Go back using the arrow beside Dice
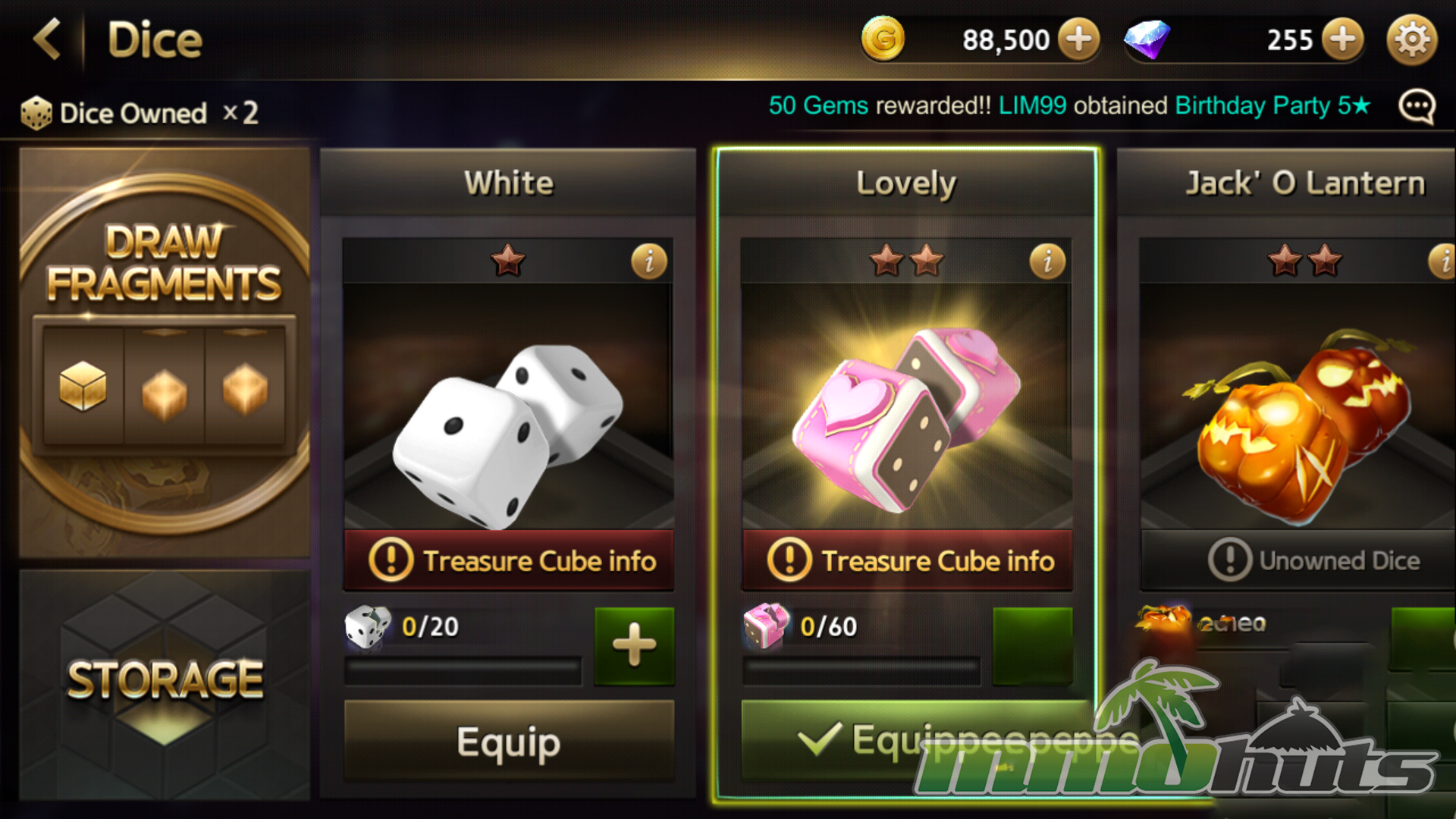This screenshot has height=819, width=1456. tap(48, 39)
